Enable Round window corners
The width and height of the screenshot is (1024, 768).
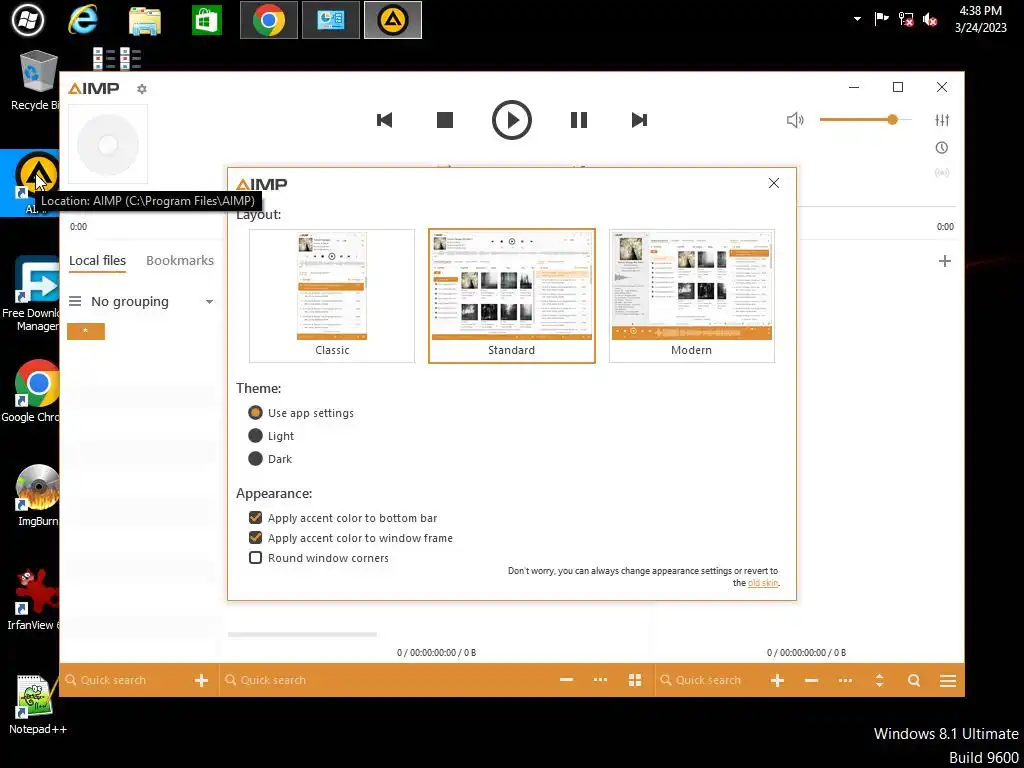tap(319, 558)
